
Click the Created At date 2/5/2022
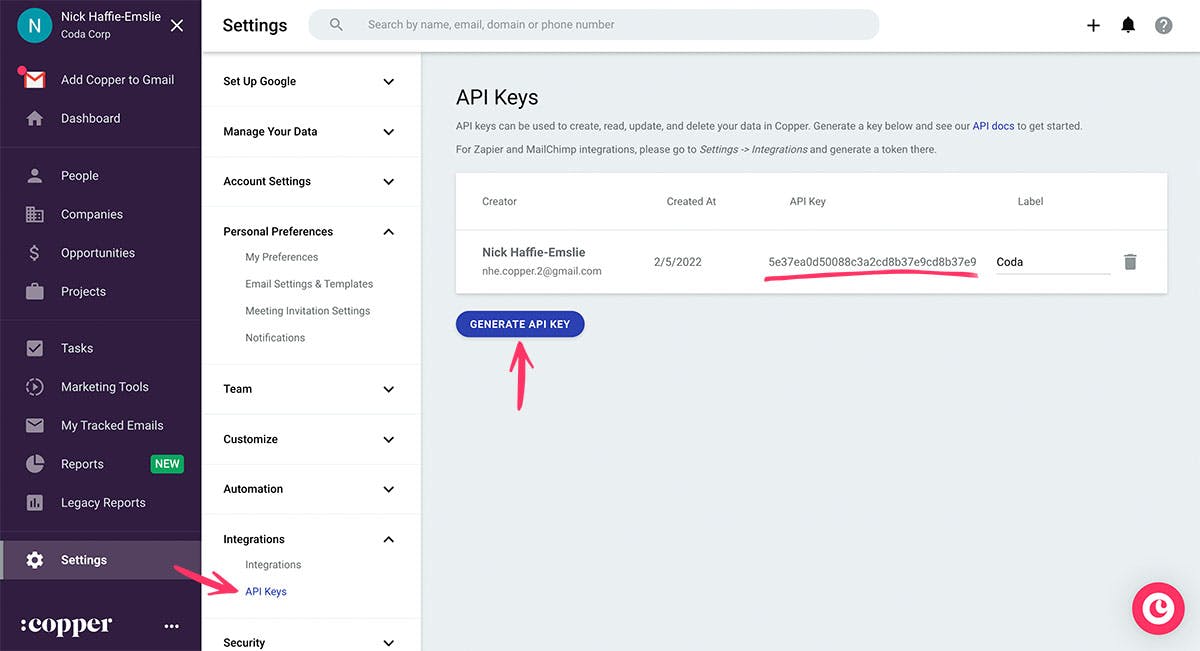pos(678,262)
